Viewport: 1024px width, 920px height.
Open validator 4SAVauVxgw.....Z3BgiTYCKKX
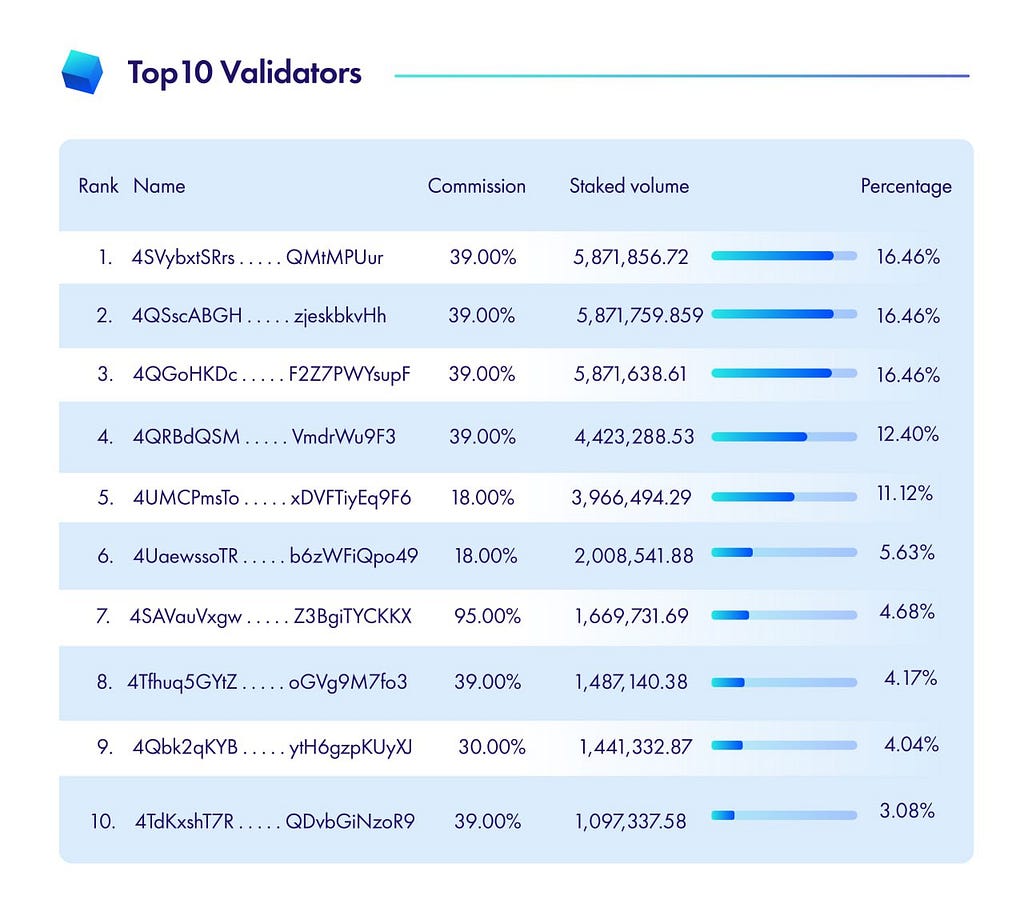point(270,616)
